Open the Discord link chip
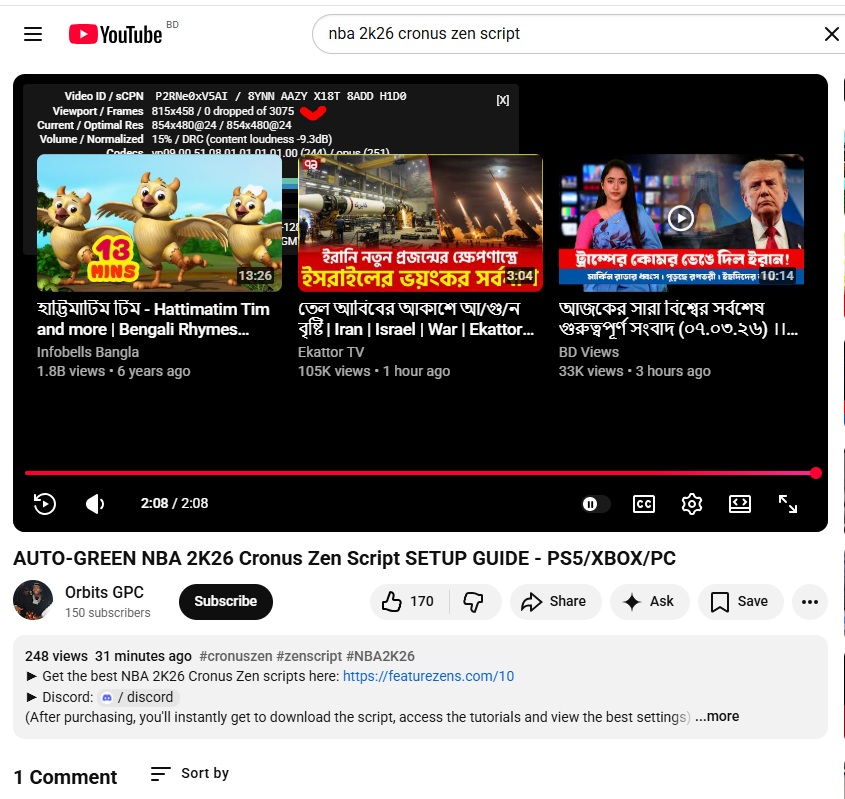The height and width of the screenshot is (799, 845). click(138, 697)
